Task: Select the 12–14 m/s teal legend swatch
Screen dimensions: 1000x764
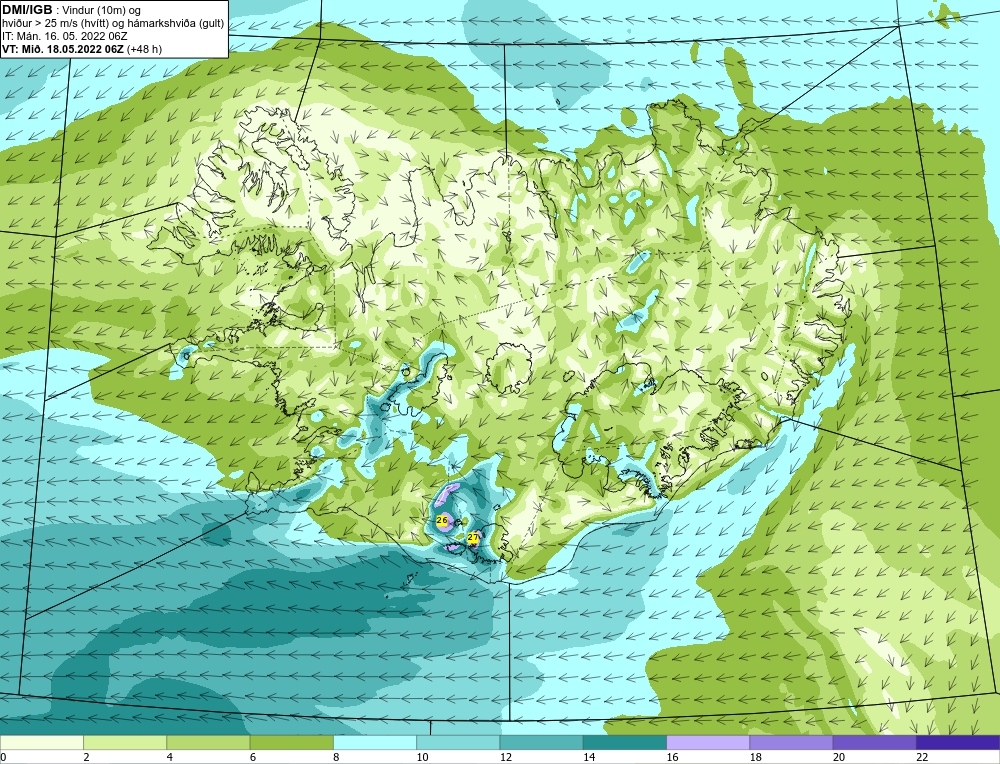Action: [541, 742]
